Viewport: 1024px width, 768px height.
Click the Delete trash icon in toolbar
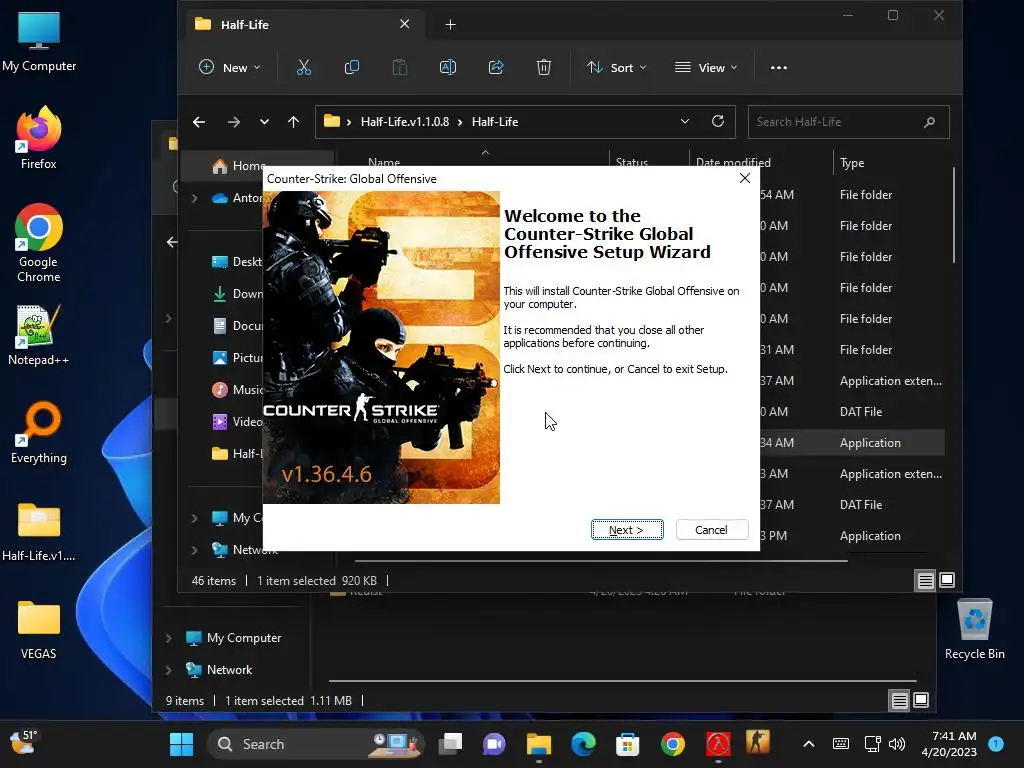[544, 67]
